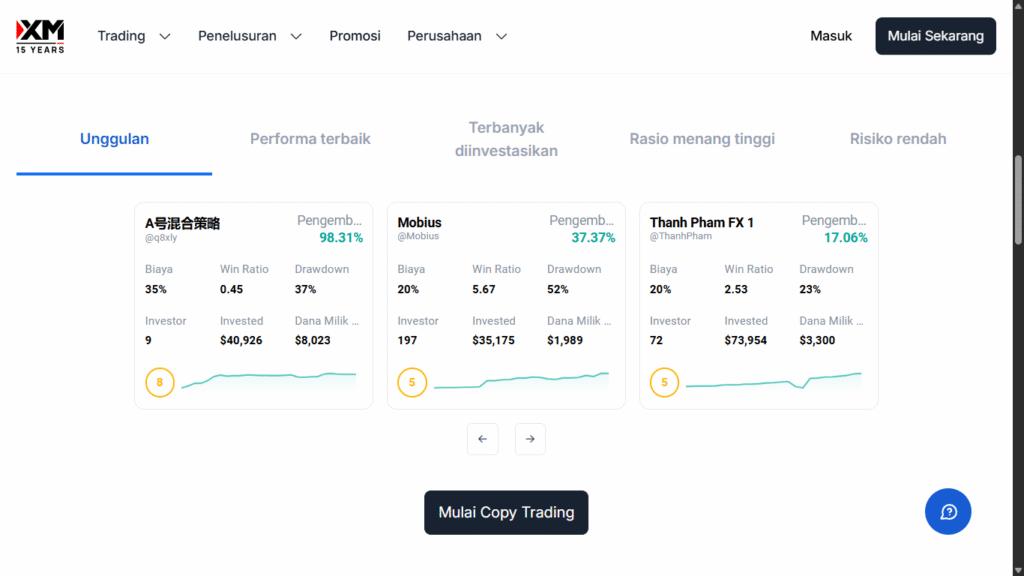Image resolution: width=1024 pixels, height=576 pixels.
Task: Click the Mulai Sekarang button
Action: [x=935, y=36]
